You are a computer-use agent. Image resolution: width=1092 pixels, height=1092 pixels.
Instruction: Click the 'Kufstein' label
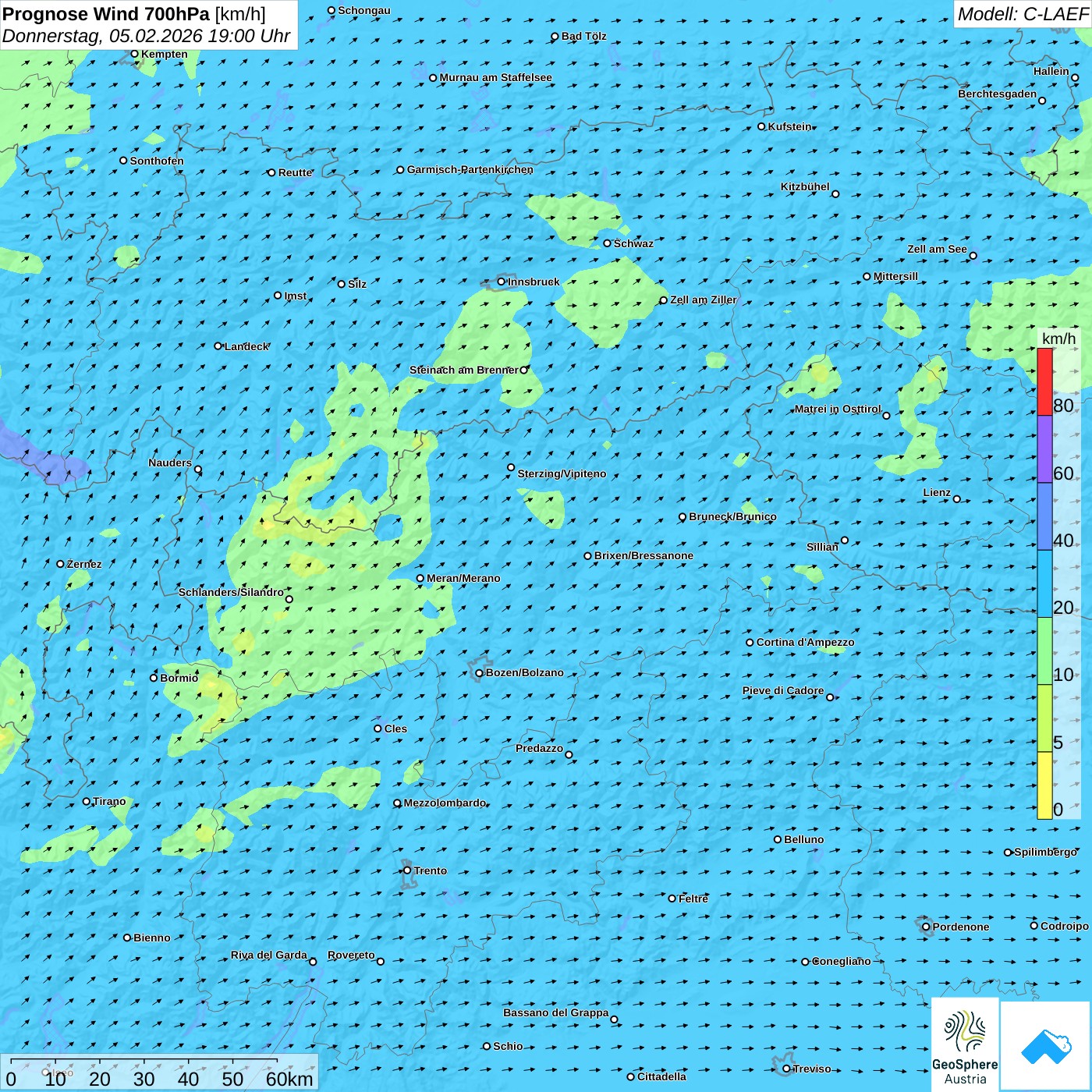pos(790,126)
